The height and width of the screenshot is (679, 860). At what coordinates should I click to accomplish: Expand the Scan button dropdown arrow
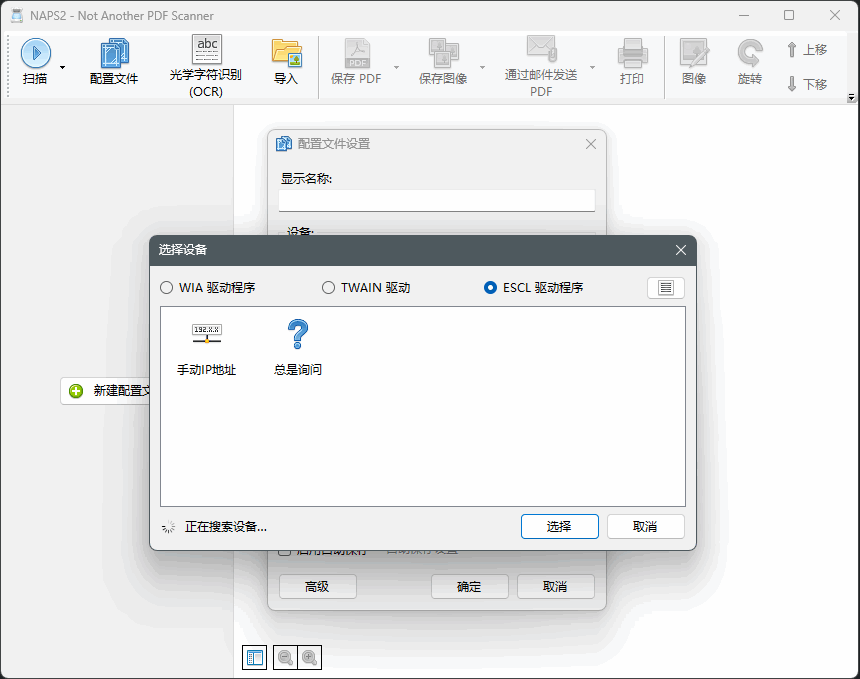(63, 68)
